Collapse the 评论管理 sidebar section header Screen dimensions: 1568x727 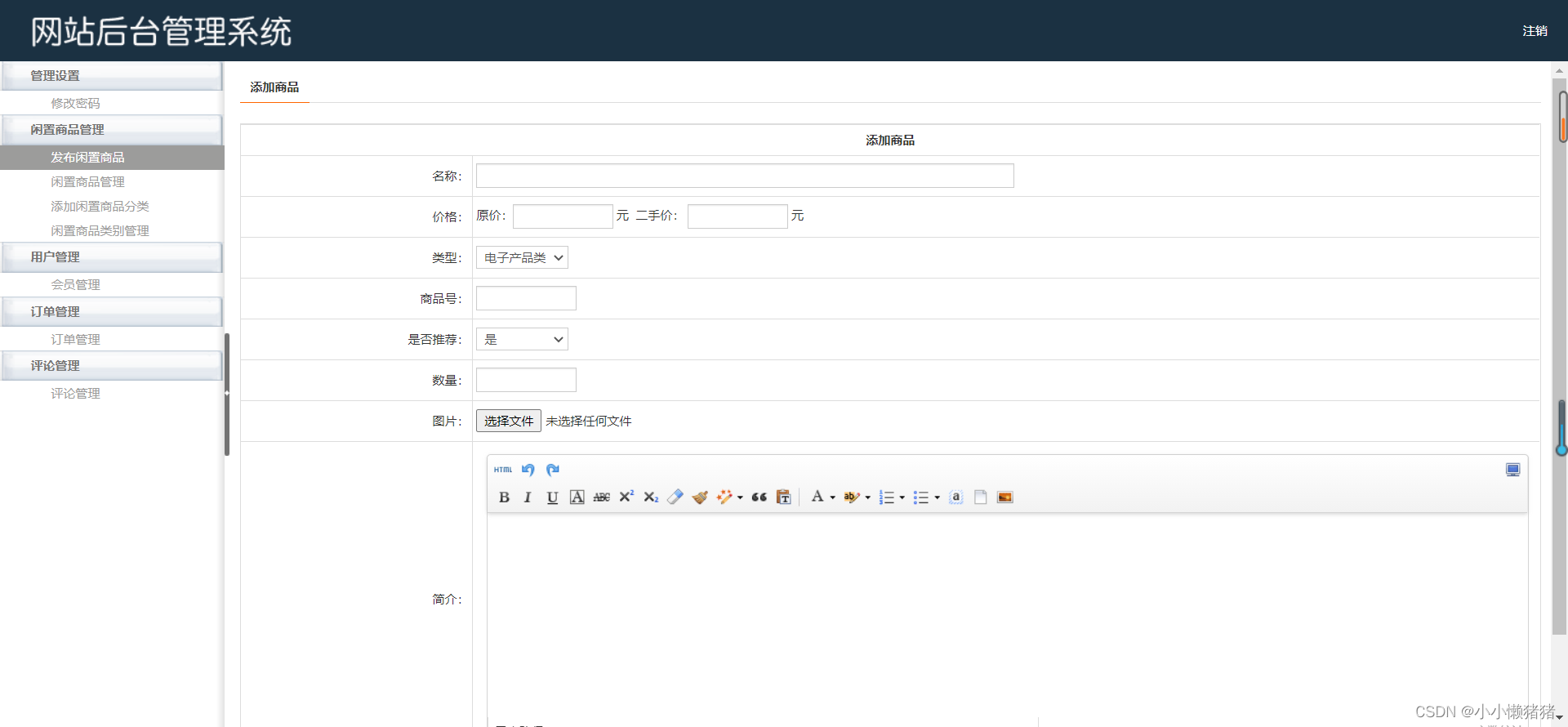click(112, 366)
